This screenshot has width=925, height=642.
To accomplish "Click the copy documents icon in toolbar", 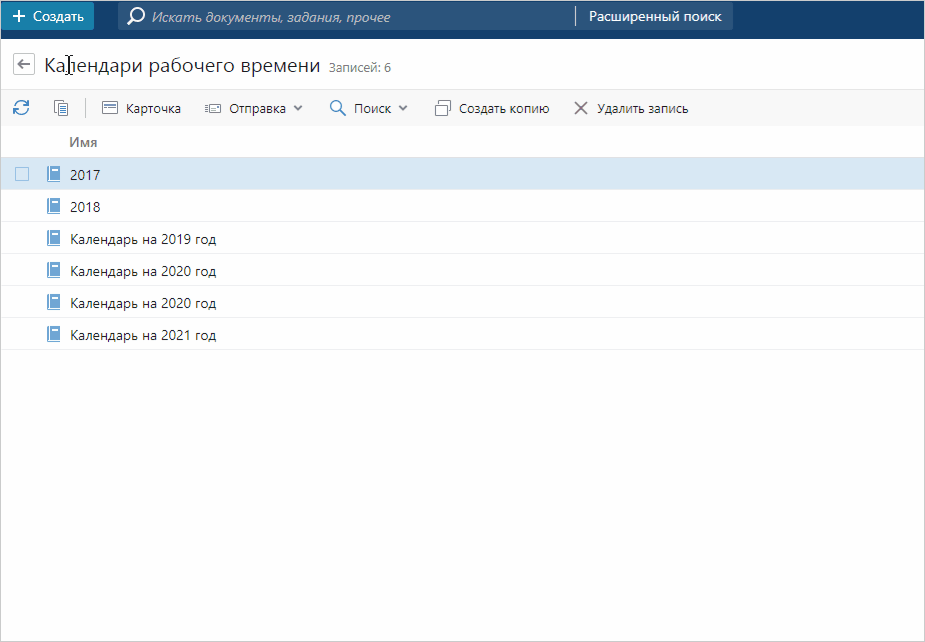I will coord(61,108).
